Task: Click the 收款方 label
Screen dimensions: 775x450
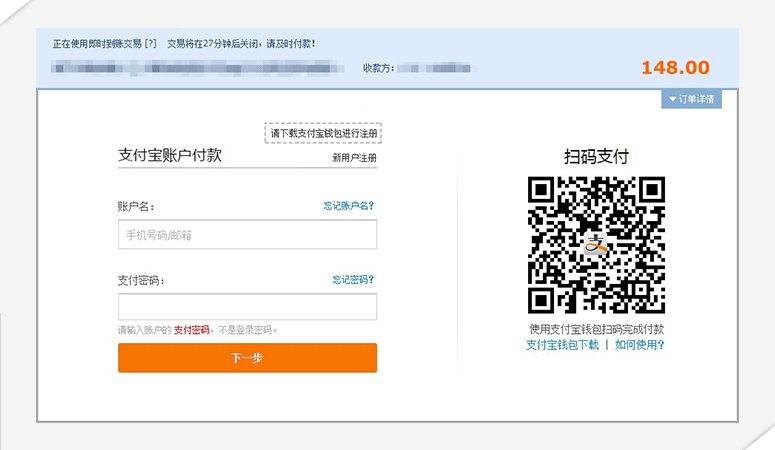Action: [378, 68]
